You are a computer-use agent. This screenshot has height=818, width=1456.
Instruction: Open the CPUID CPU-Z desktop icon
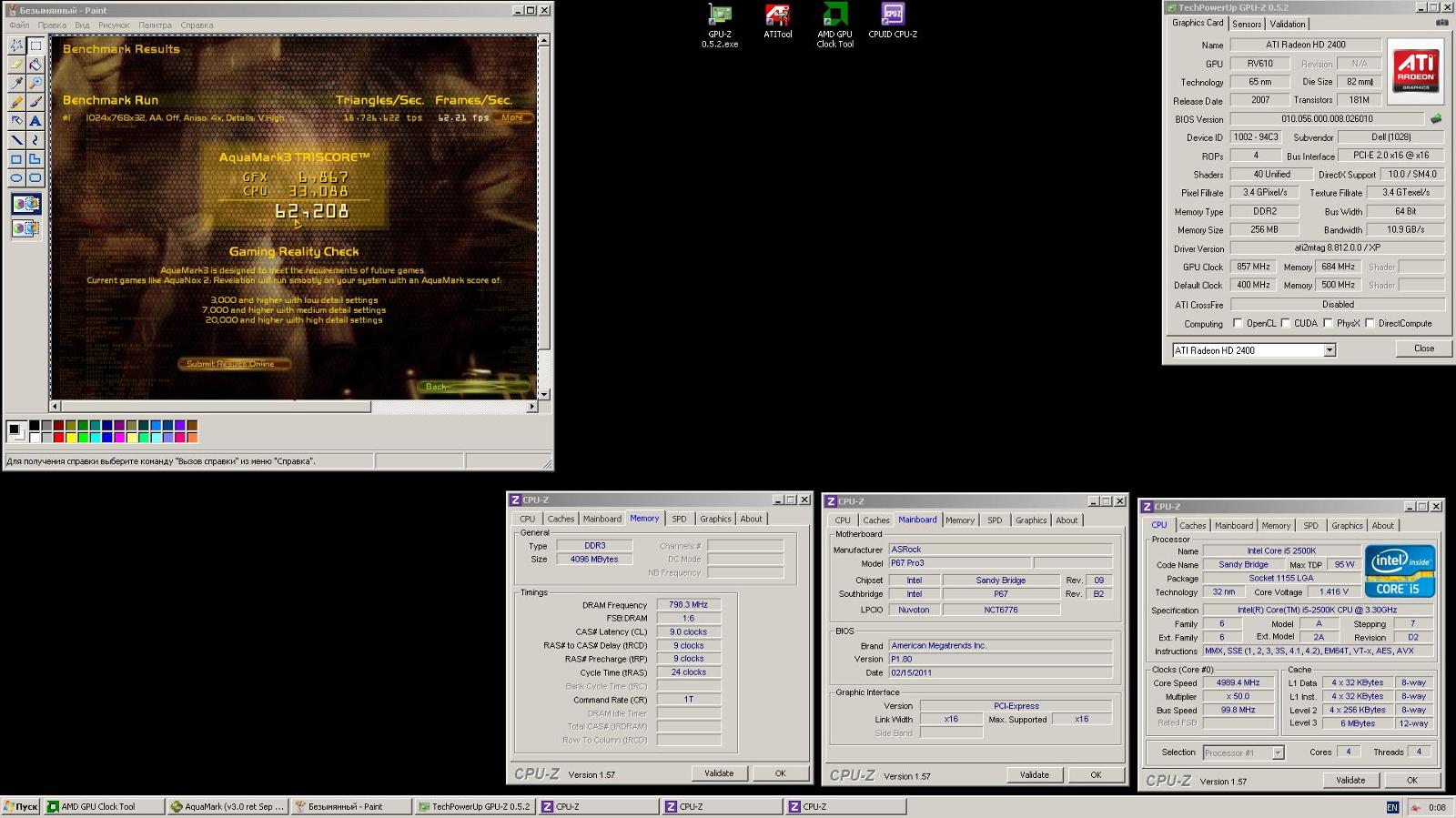tap(893, 22)
